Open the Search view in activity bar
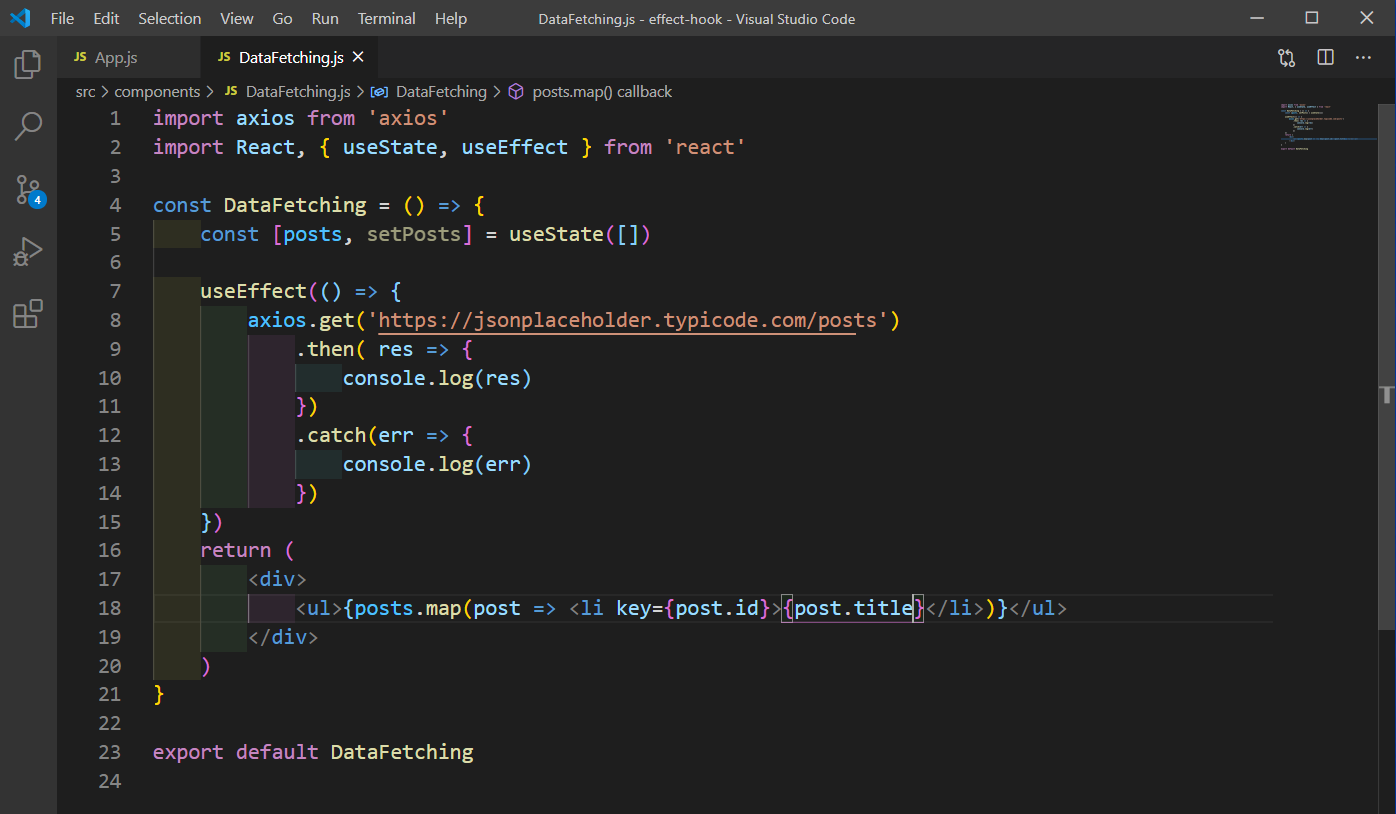Screen dimensions: 1396x814 pos(28,127)
